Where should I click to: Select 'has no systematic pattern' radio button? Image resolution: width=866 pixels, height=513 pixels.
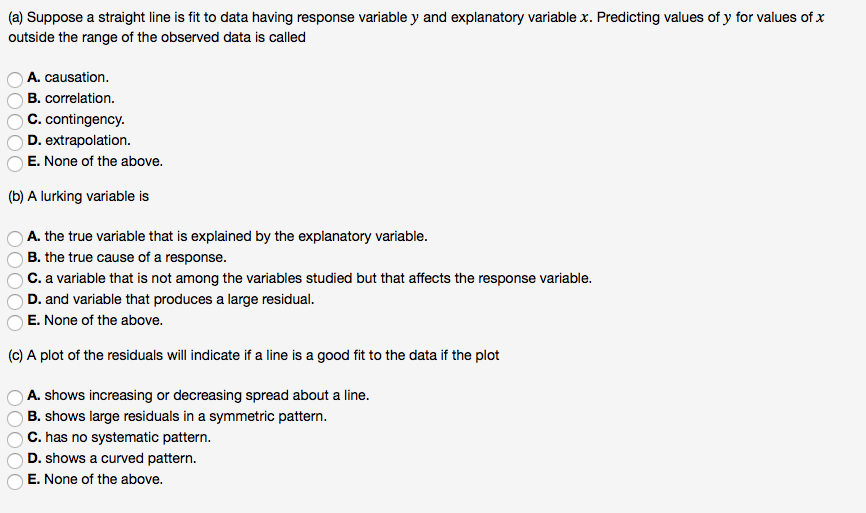pyautogui.click(x=15, y=440)
